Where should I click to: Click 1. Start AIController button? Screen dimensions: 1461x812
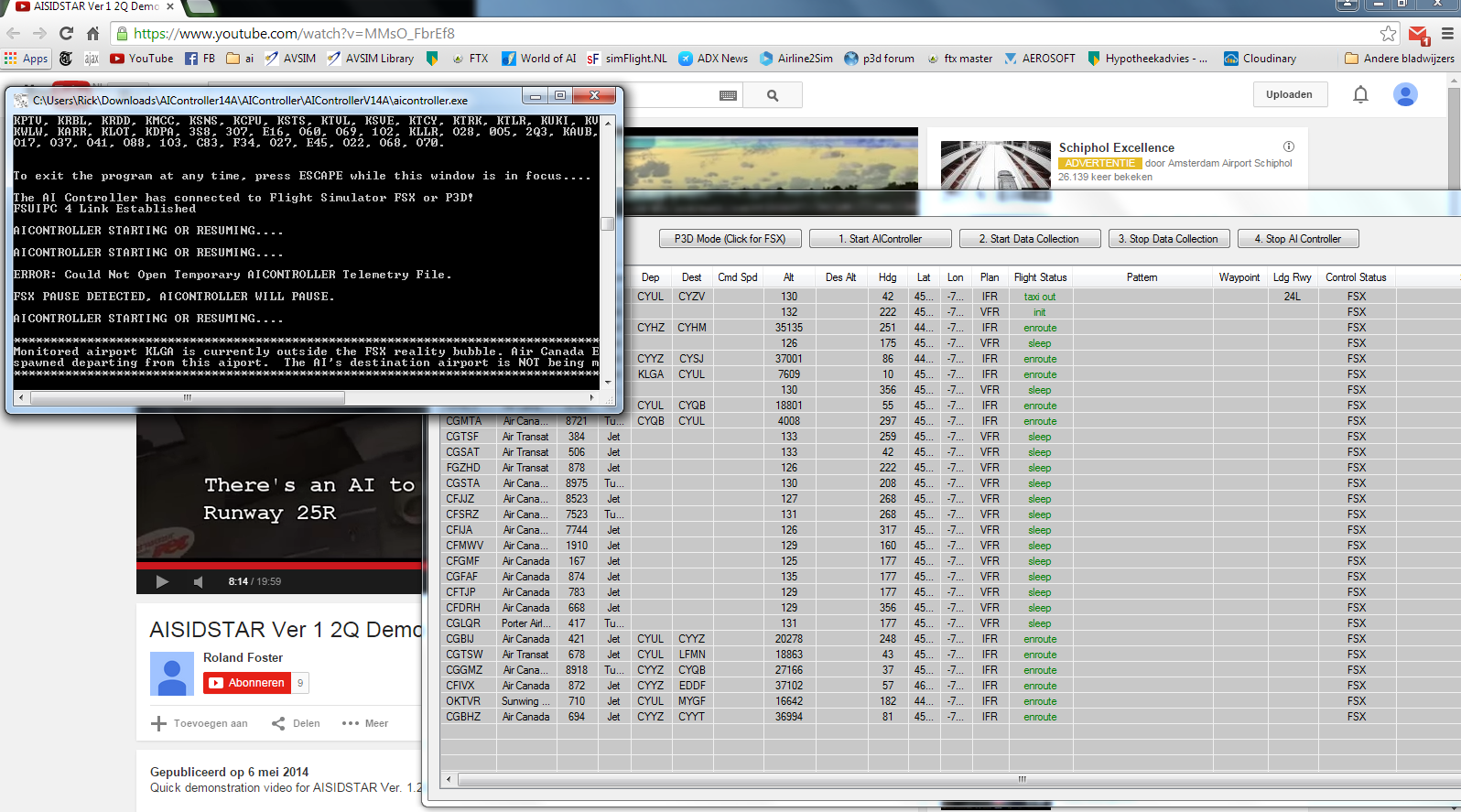tap(881, 239)
